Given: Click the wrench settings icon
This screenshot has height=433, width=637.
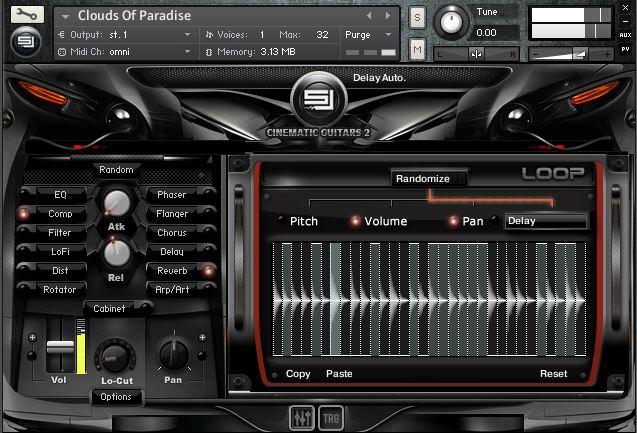Looking at the screenshot, I should pos(26,14).
